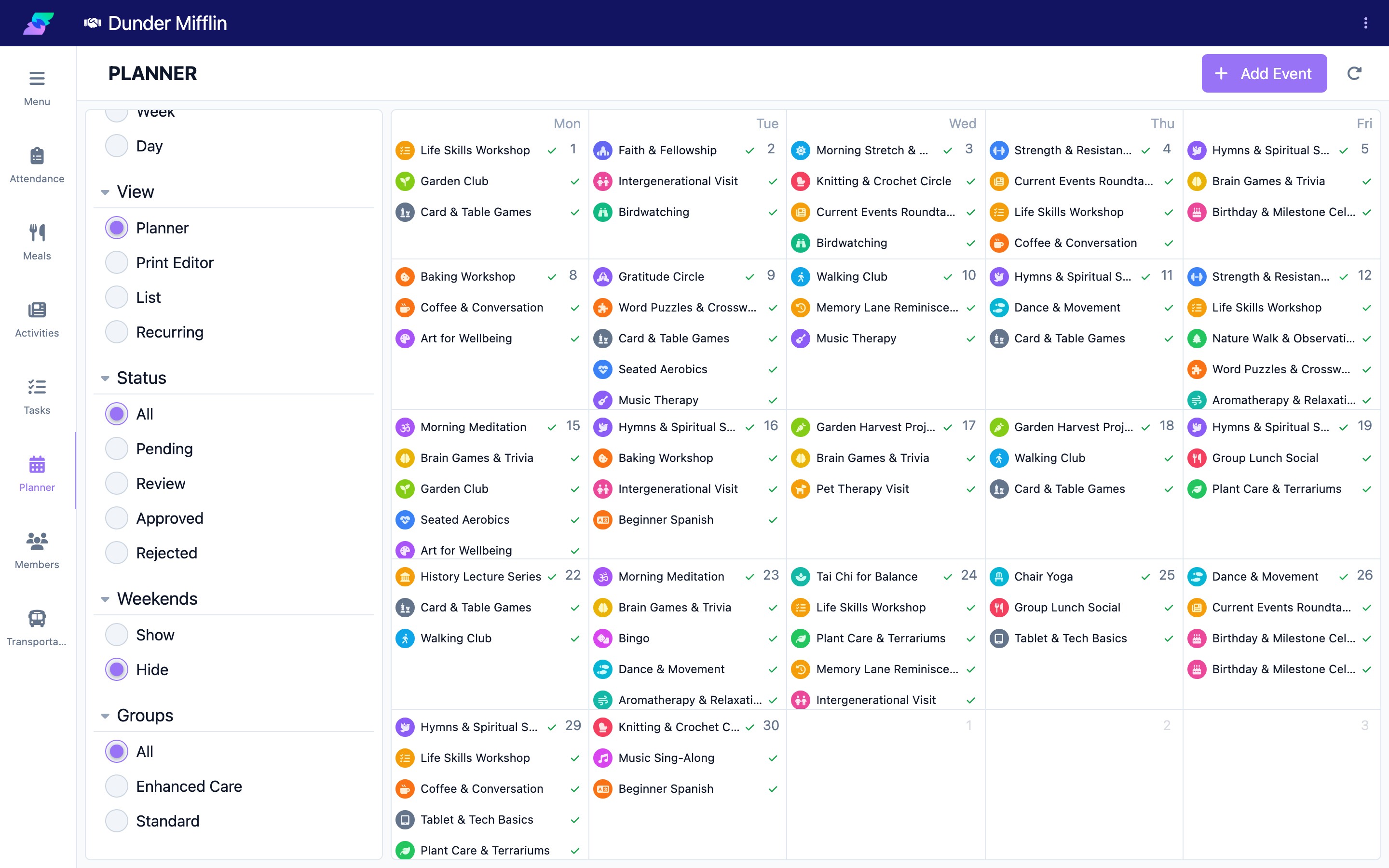1389x868 pixels.
Task: Collapse the Groups section arrow
Action: [x=105, y=716]
